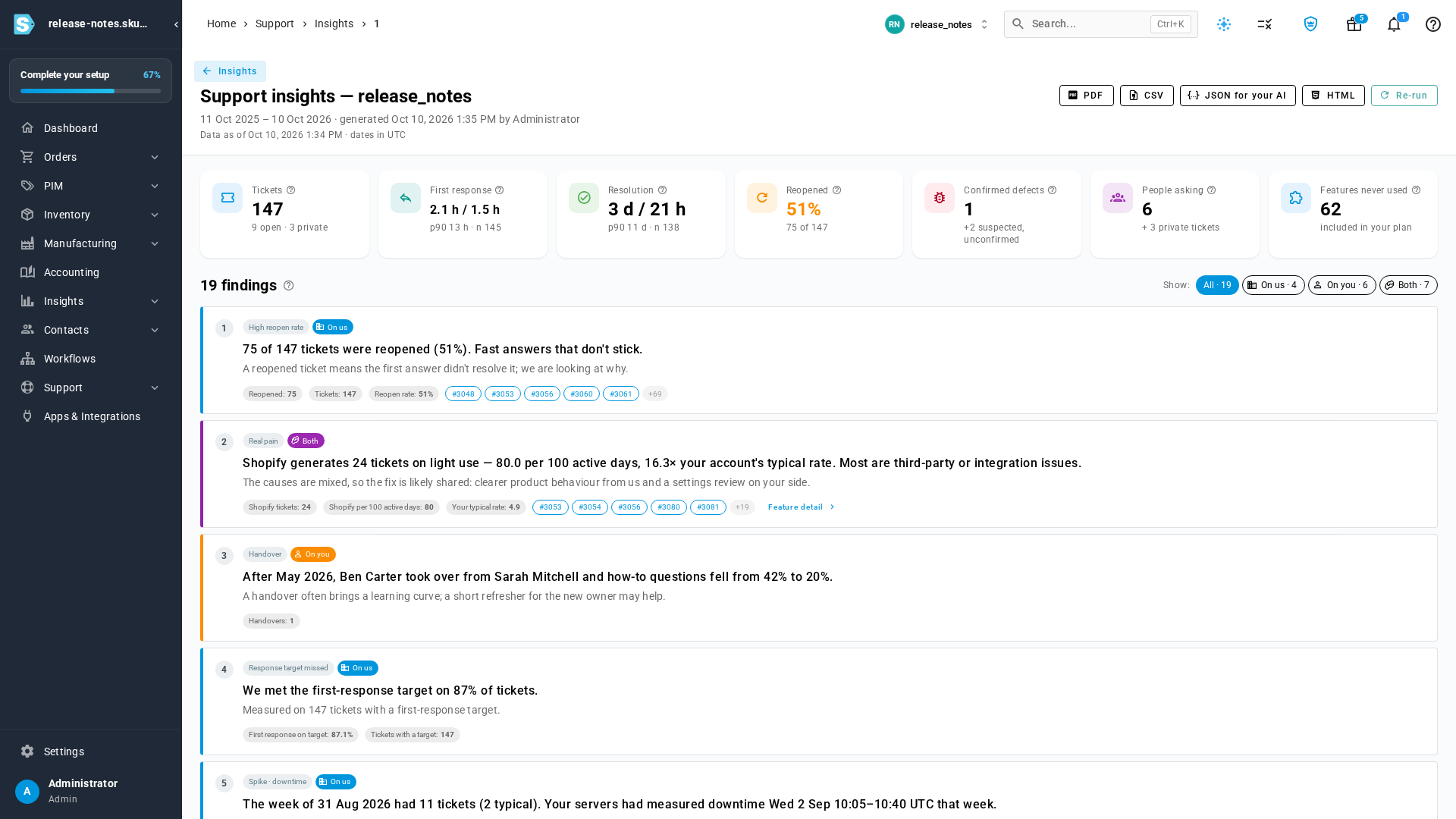Image resolution: width=1456 pixels, height=819 pixels.
Task: Filter findings to All · 19
Action: point(1217,285)
